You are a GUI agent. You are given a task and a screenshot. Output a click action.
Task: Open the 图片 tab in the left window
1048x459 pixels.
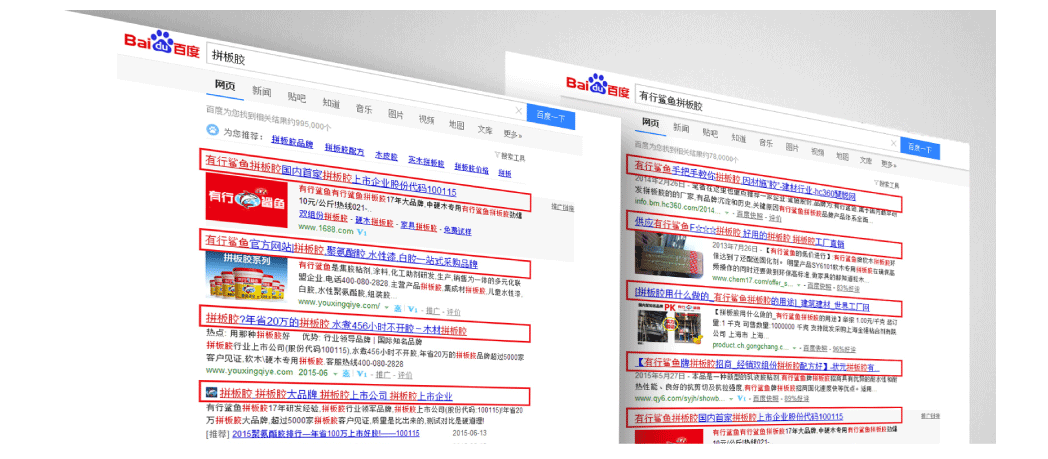pos(396,114)
